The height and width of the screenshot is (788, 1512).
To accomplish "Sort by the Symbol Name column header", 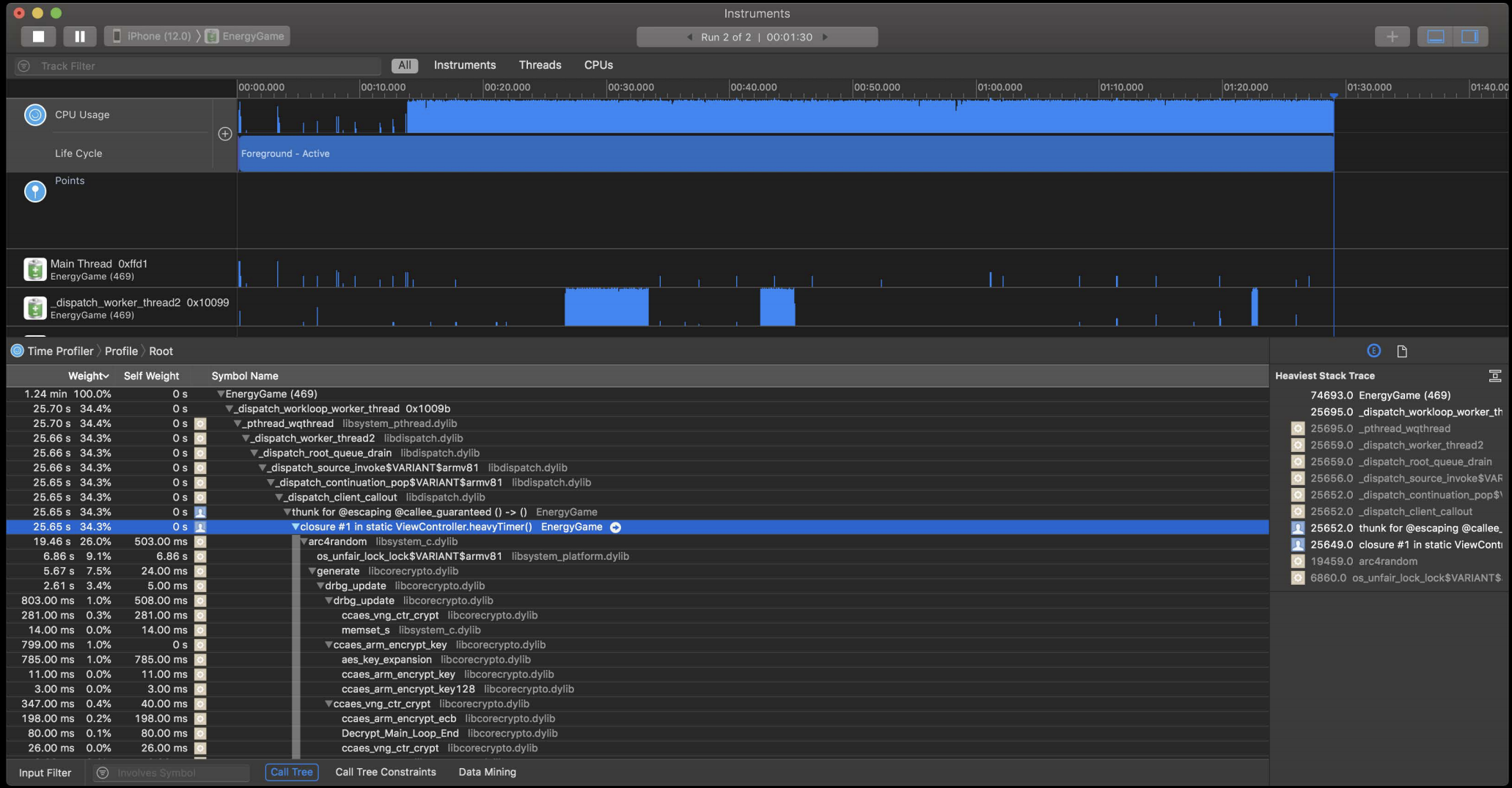I will tap(245, 376).
